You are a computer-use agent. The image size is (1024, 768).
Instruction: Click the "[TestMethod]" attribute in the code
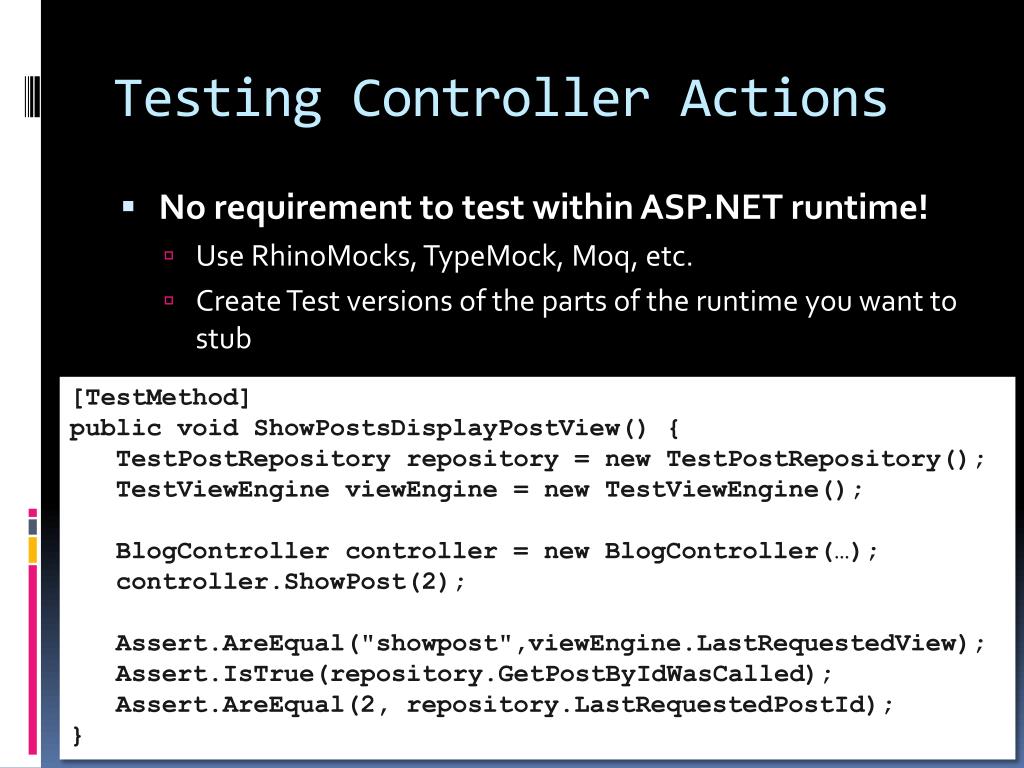click(x=160, y=397)
